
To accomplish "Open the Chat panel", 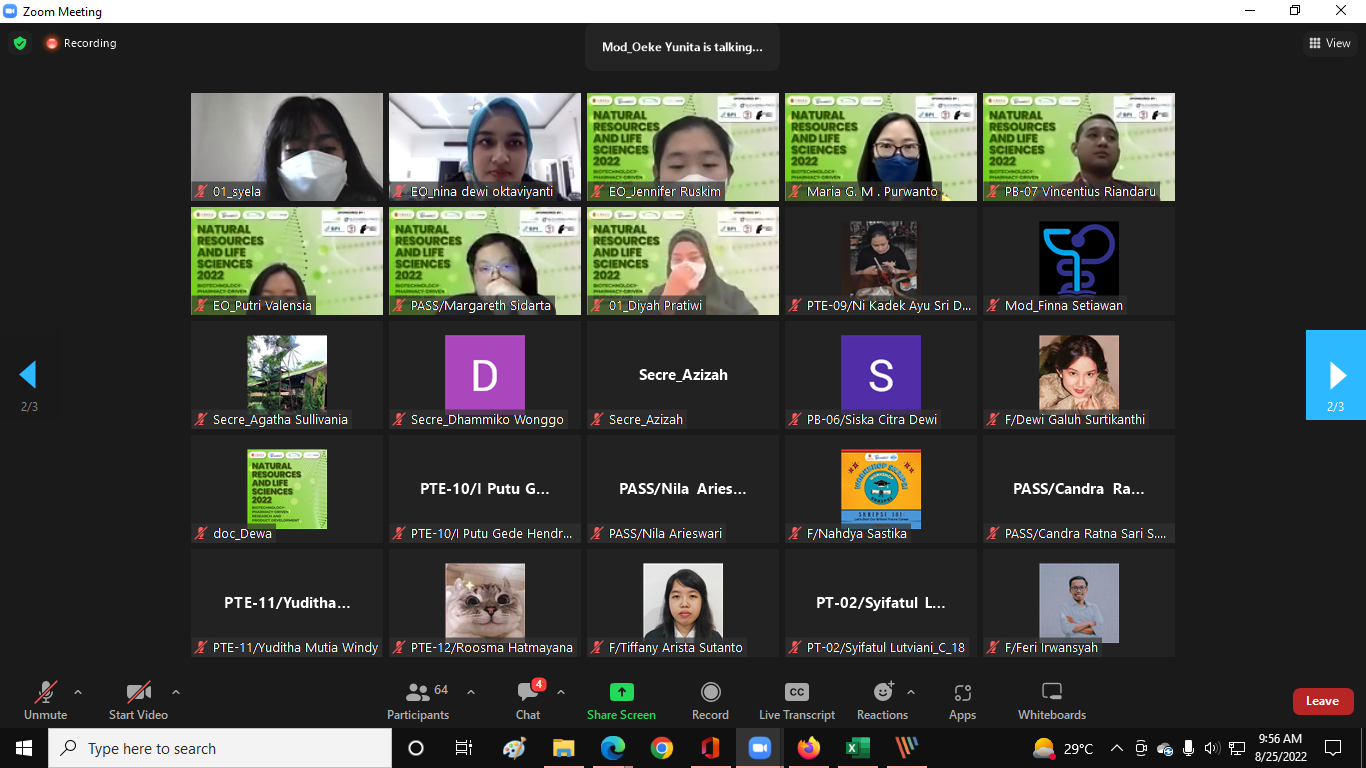I will (528, 700).
